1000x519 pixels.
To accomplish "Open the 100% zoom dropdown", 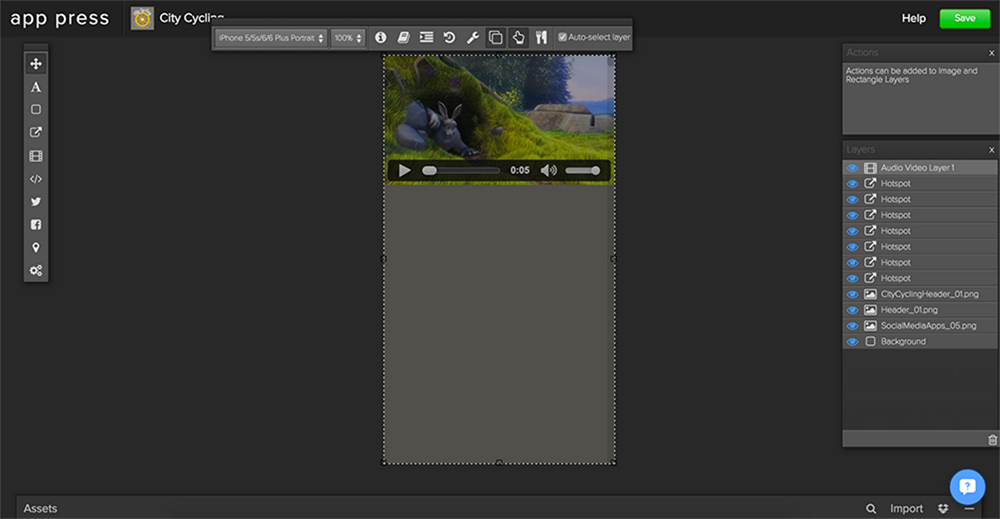I will pos(348,38).
